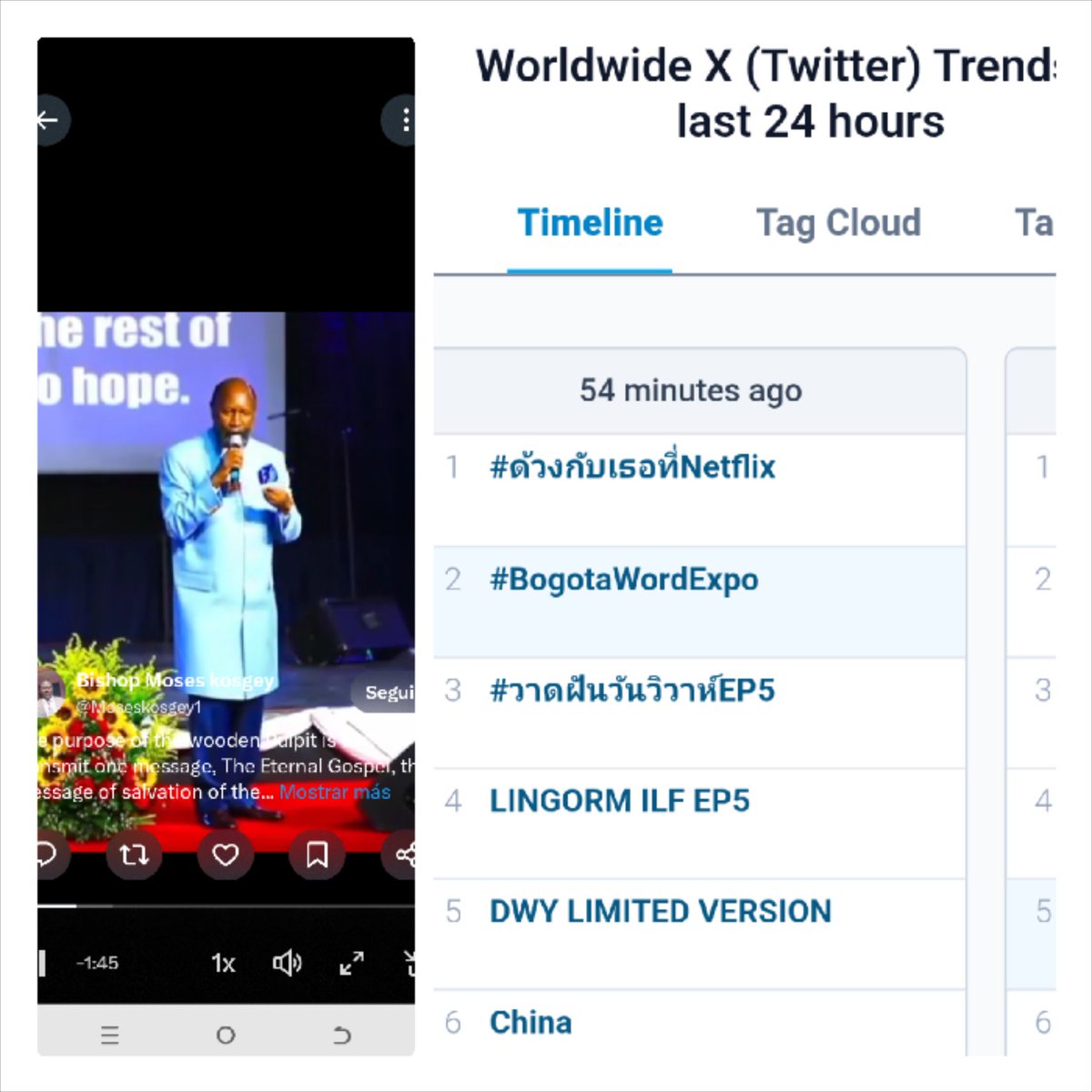Bookmark the video post
This screenshot has width=1092, height=1092.
[x=317, y=854]
